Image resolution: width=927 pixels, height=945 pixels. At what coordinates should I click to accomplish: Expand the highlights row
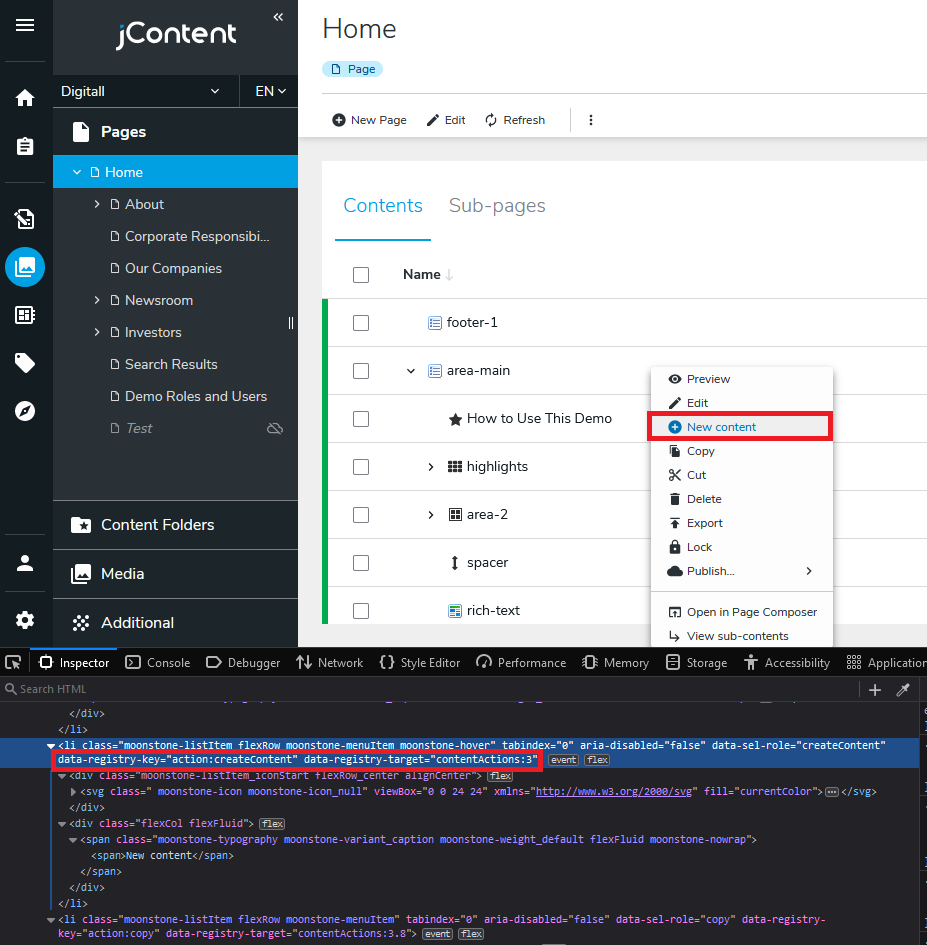coord(431,467)
